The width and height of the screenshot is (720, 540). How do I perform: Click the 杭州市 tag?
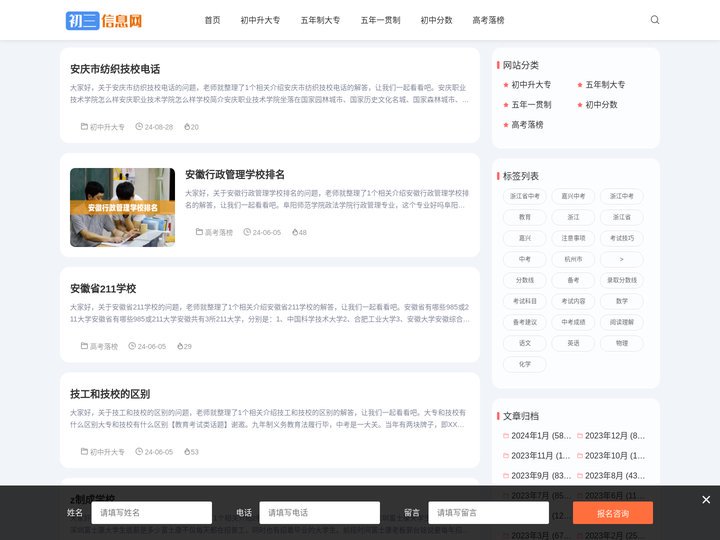[x=573, y=259]
